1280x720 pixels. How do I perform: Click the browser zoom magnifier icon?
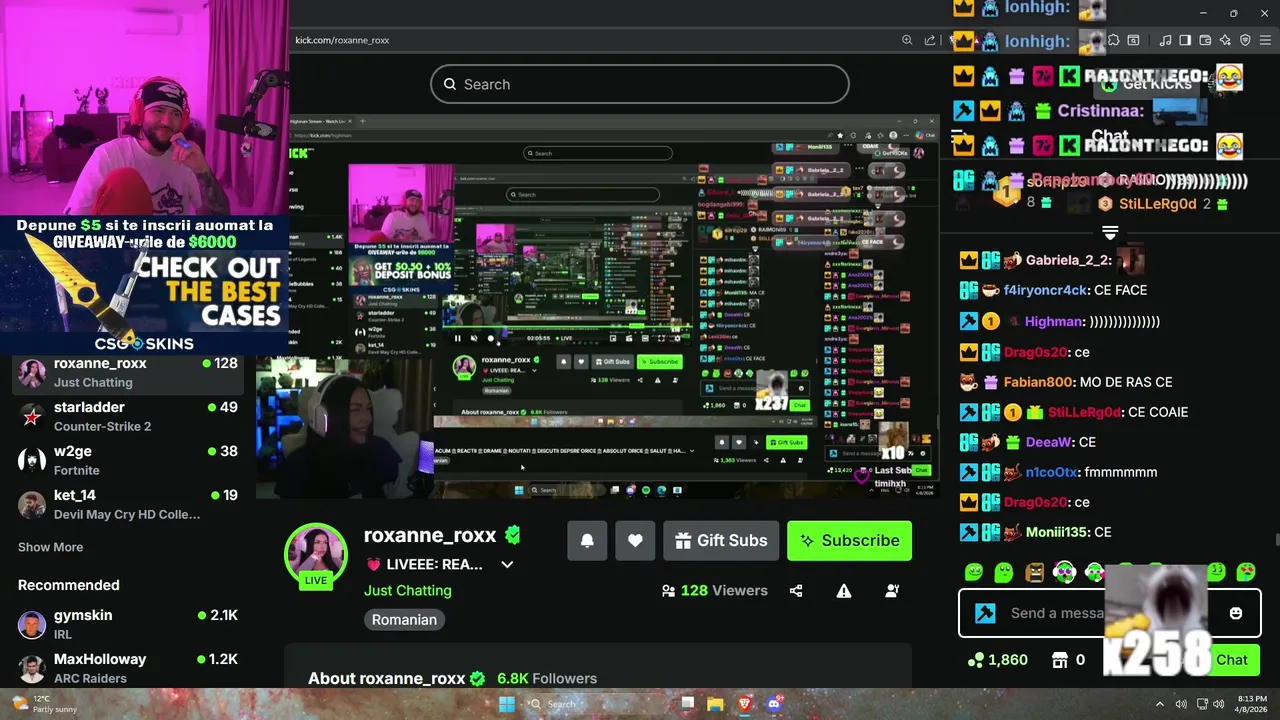[907, 40]
